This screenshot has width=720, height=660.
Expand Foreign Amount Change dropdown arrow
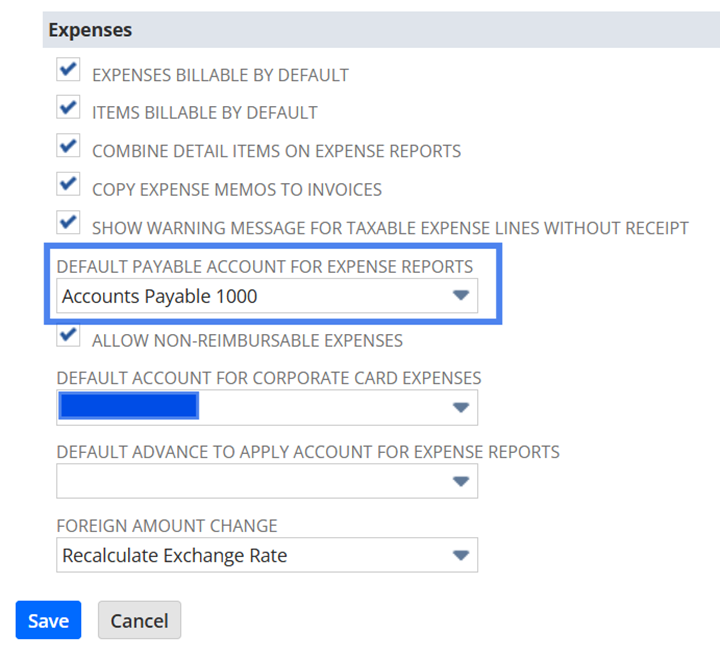460,556
